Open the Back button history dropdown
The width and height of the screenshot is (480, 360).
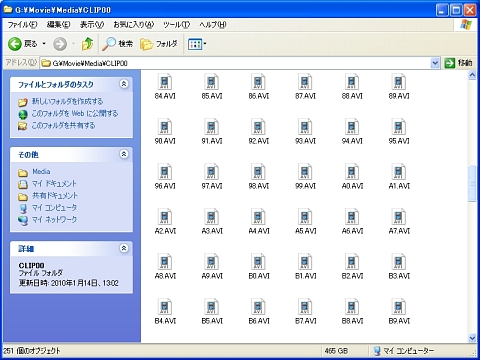[44, 44]
